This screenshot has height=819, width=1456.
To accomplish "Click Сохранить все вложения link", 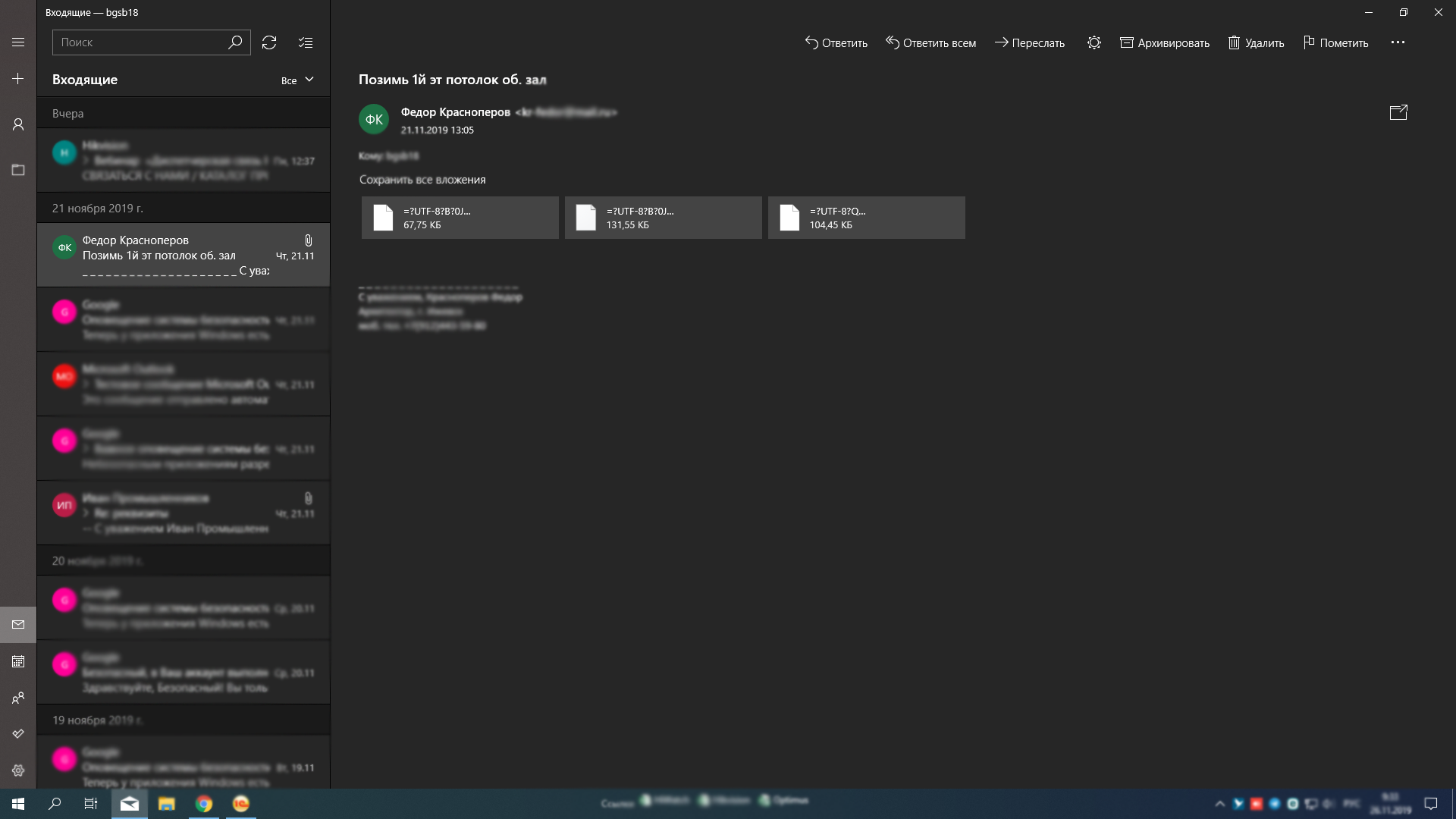I will pyautogui.click(x=422, y=180).
